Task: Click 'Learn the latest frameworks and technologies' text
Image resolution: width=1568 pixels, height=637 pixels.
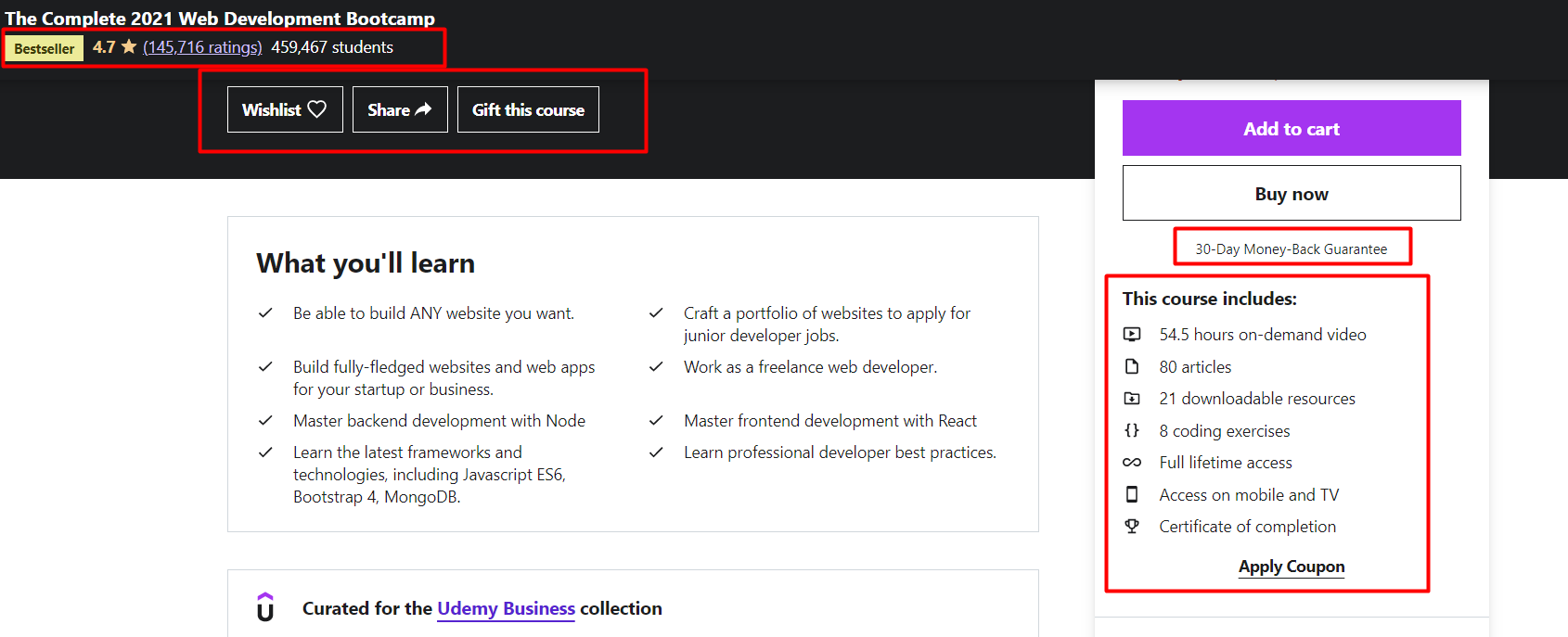Action: (430, 475)
